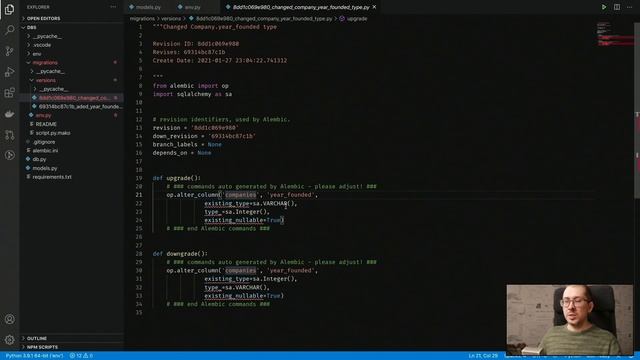The image size is (640, 360).
Task: Open models.py in explorer tree
Action: [x=44, y=168]
